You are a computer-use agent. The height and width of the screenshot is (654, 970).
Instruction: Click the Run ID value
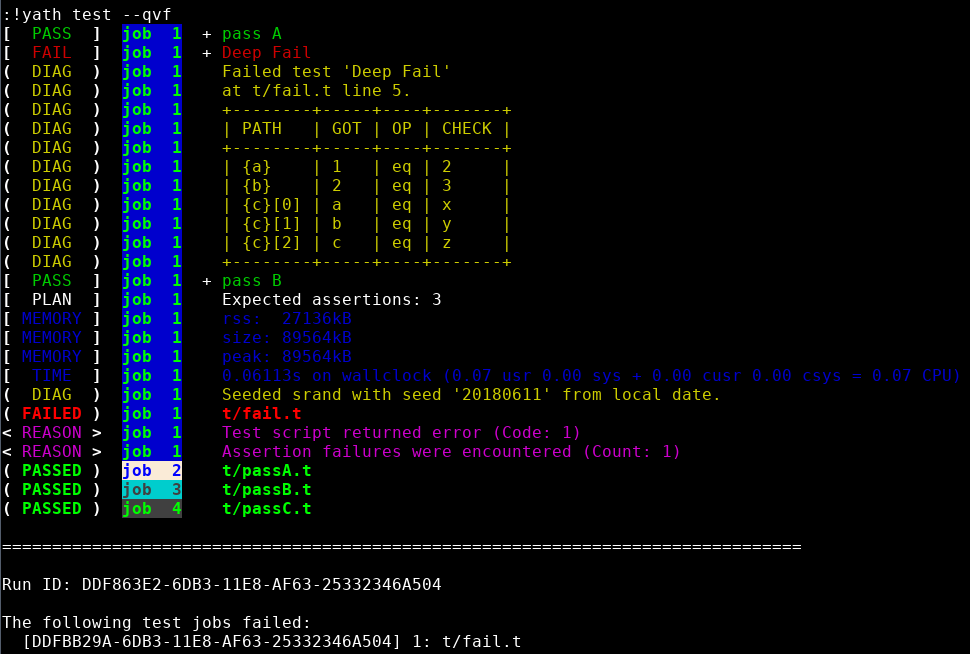pos(261,584)
